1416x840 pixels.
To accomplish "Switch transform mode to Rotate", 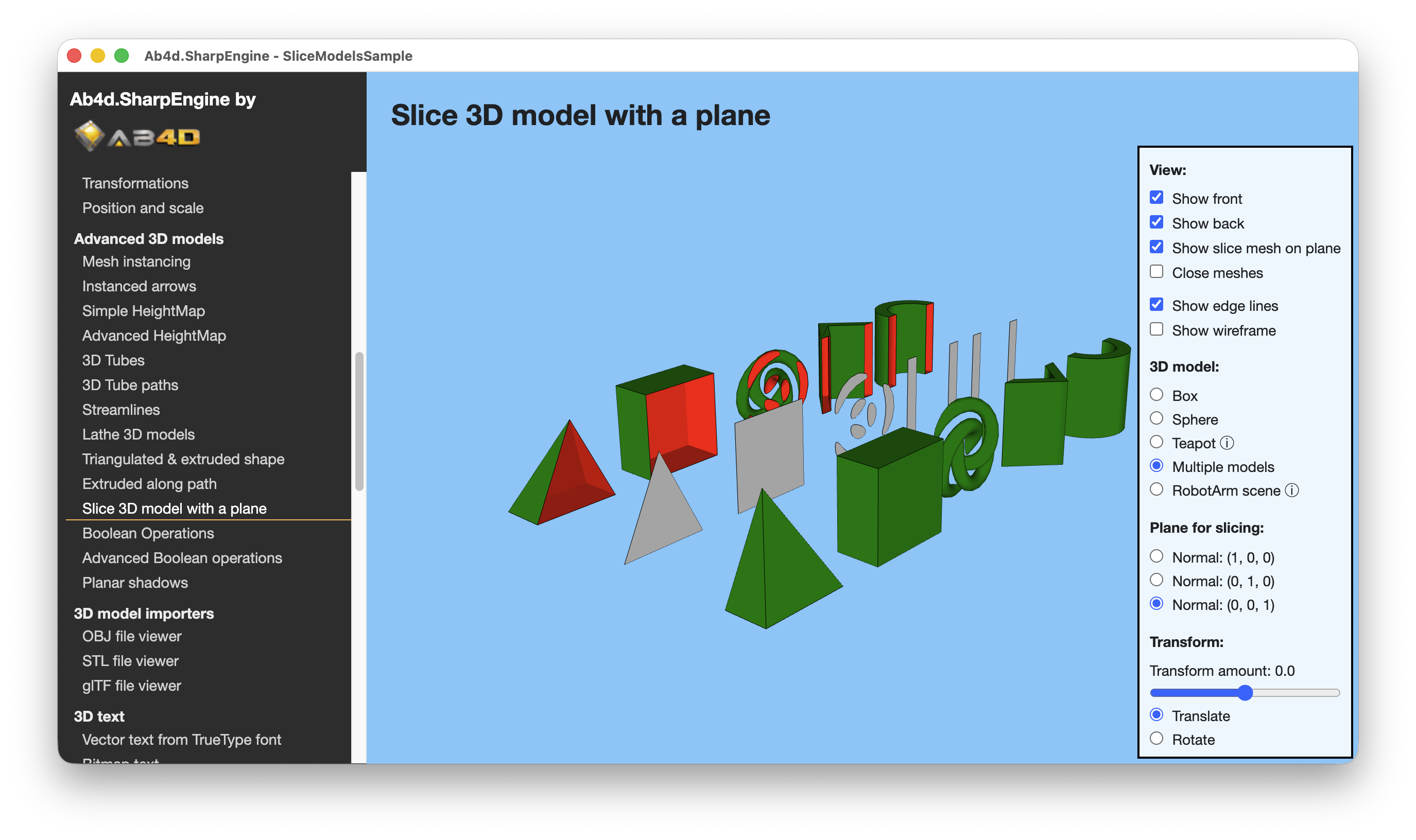I will coord(1156,739).
